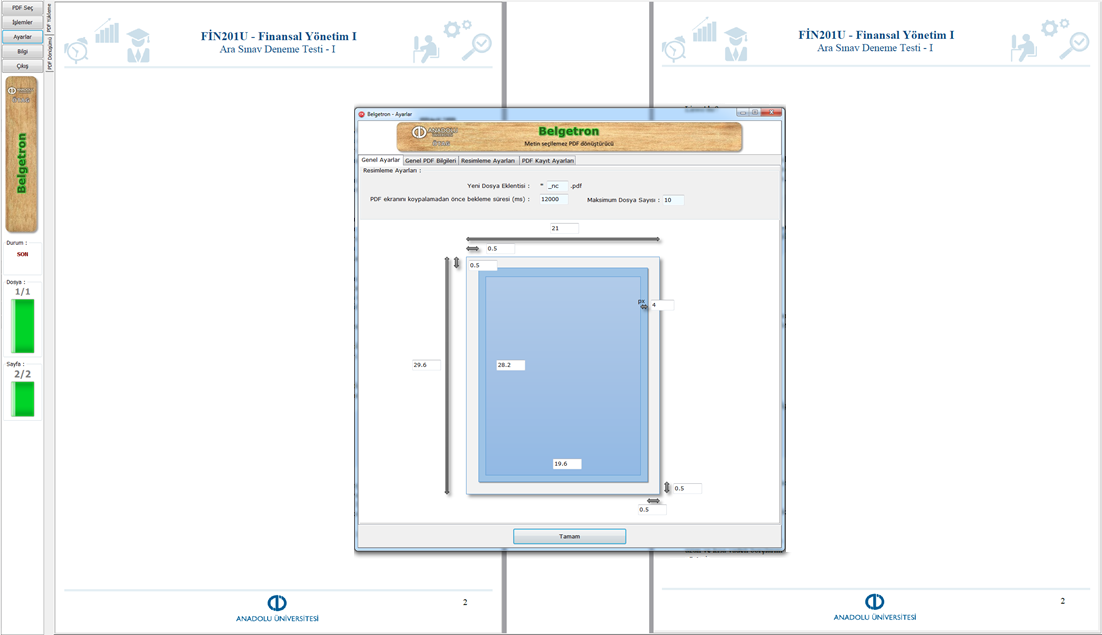
Task: Confirm settings with the Tamam button
Action: coord(569,536)
